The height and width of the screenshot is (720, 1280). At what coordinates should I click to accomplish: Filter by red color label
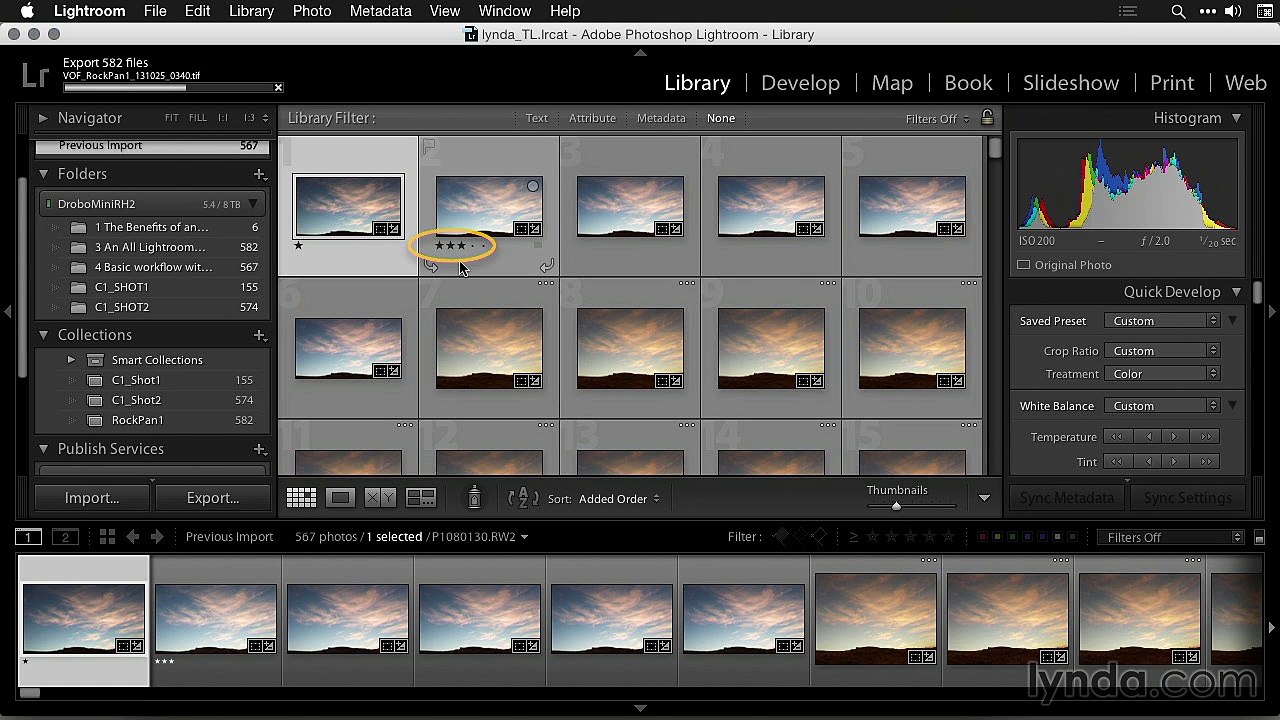(x=983, y=537)
